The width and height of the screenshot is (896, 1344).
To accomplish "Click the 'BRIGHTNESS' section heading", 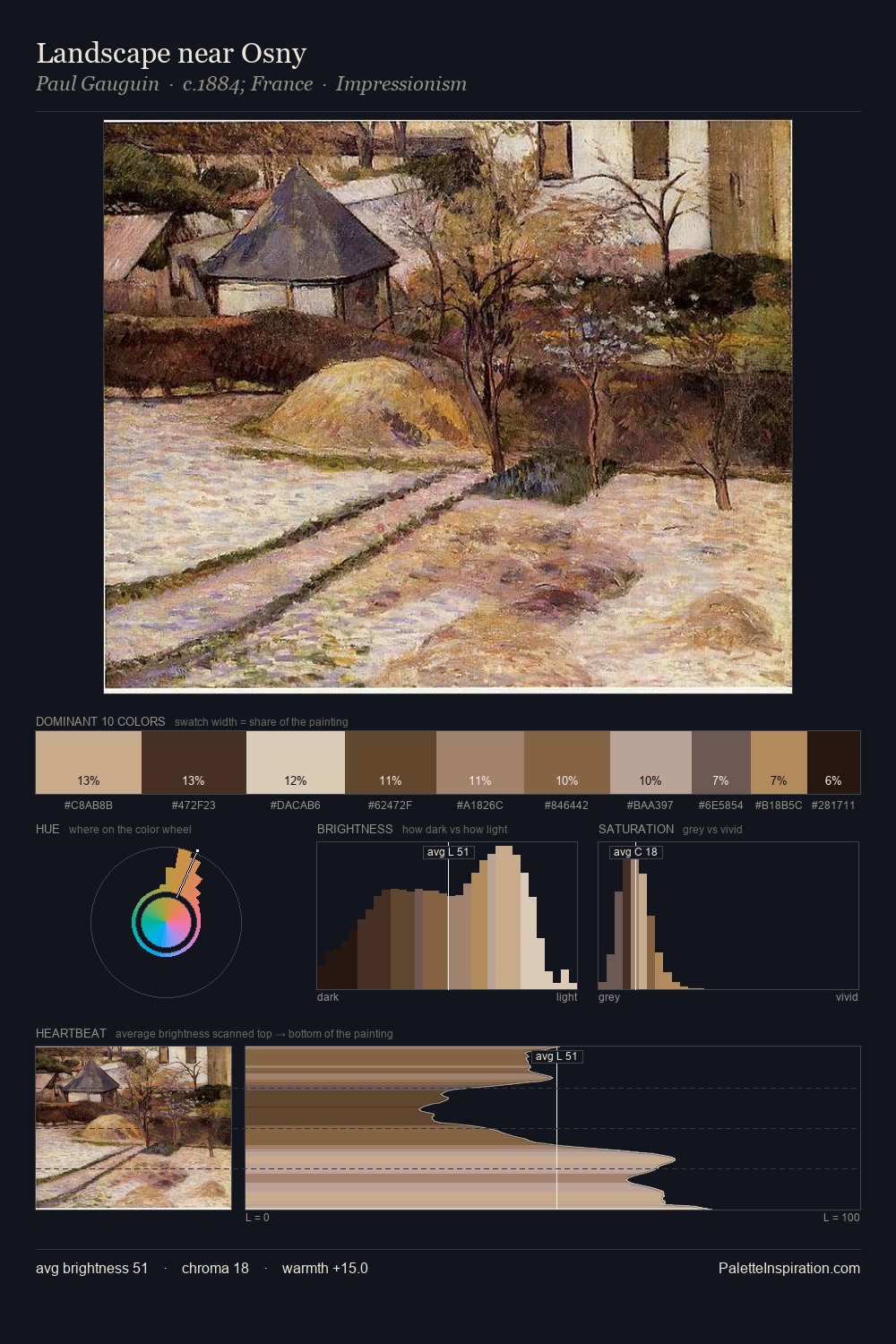I will 355,829.
